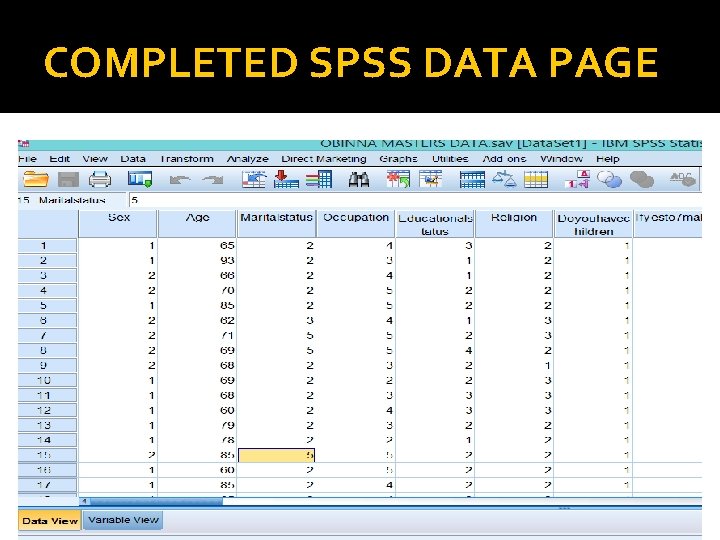
Task: Select the Educationalstatus column header
Action: pos(435,224)
